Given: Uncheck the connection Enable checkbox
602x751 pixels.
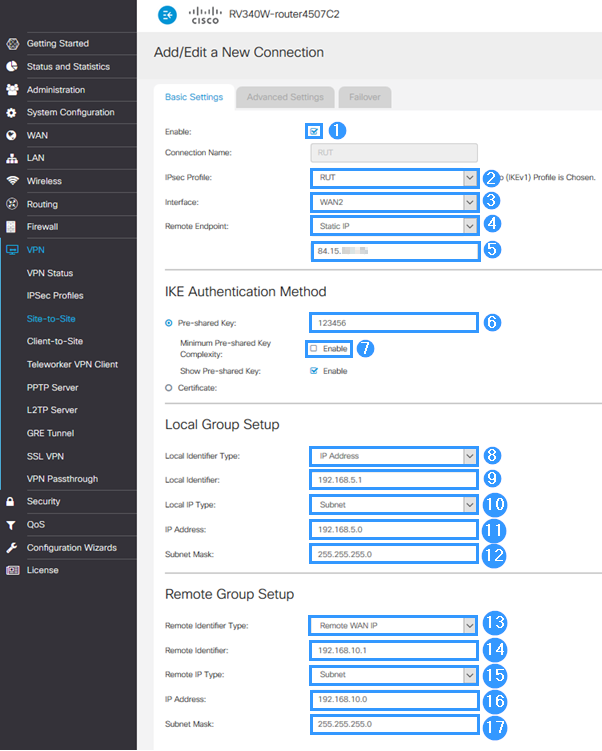Looking at the screenshot, I should click(x=315, y=131).
